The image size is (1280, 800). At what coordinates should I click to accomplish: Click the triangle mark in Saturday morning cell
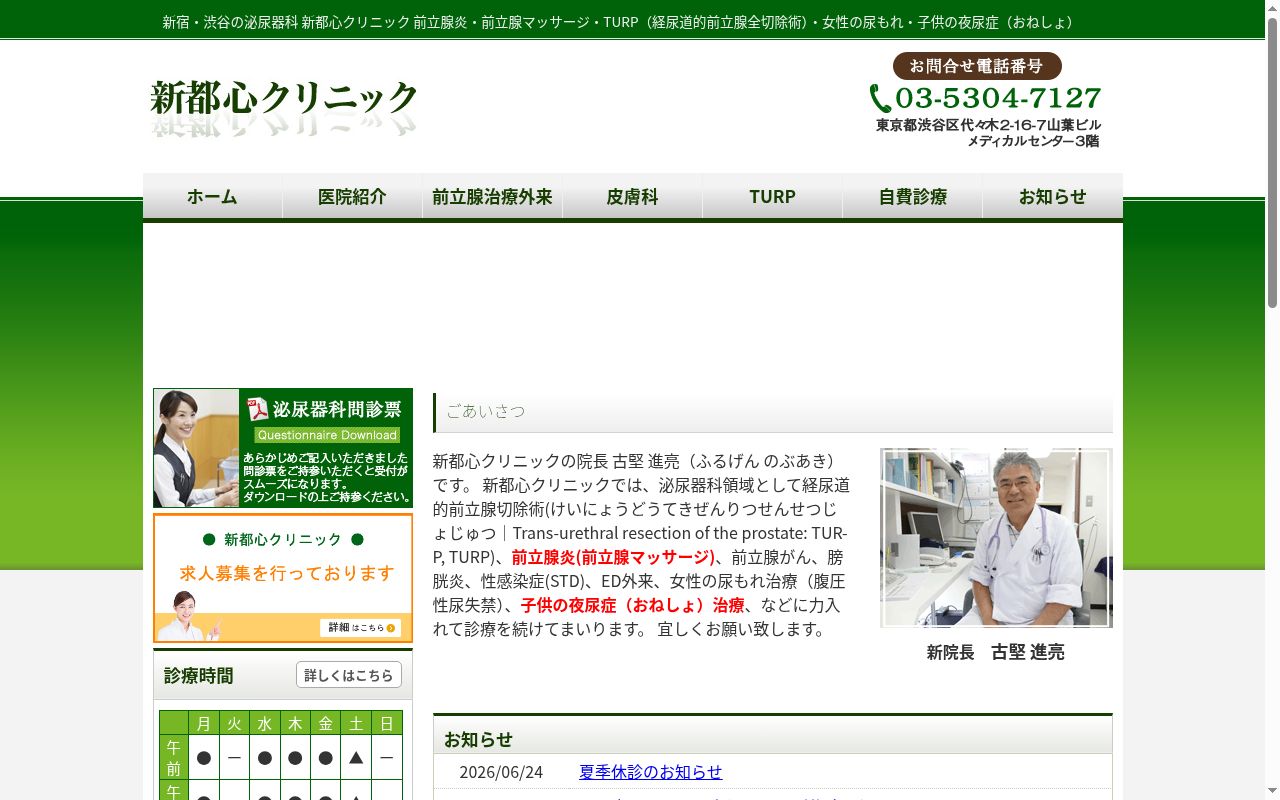click(x=356, y=758)
